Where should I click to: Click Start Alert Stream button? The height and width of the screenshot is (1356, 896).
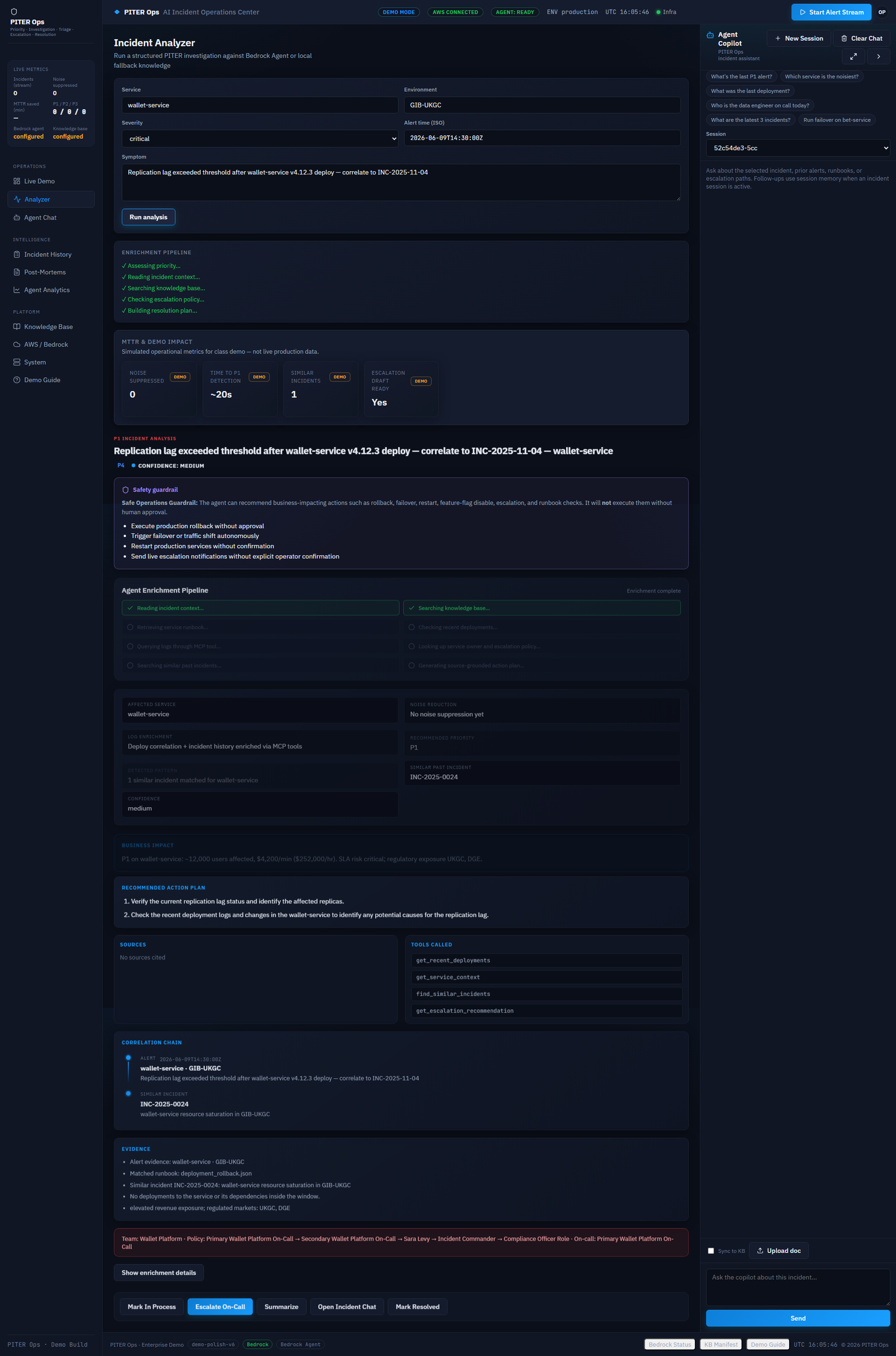(x=831, y=12)
